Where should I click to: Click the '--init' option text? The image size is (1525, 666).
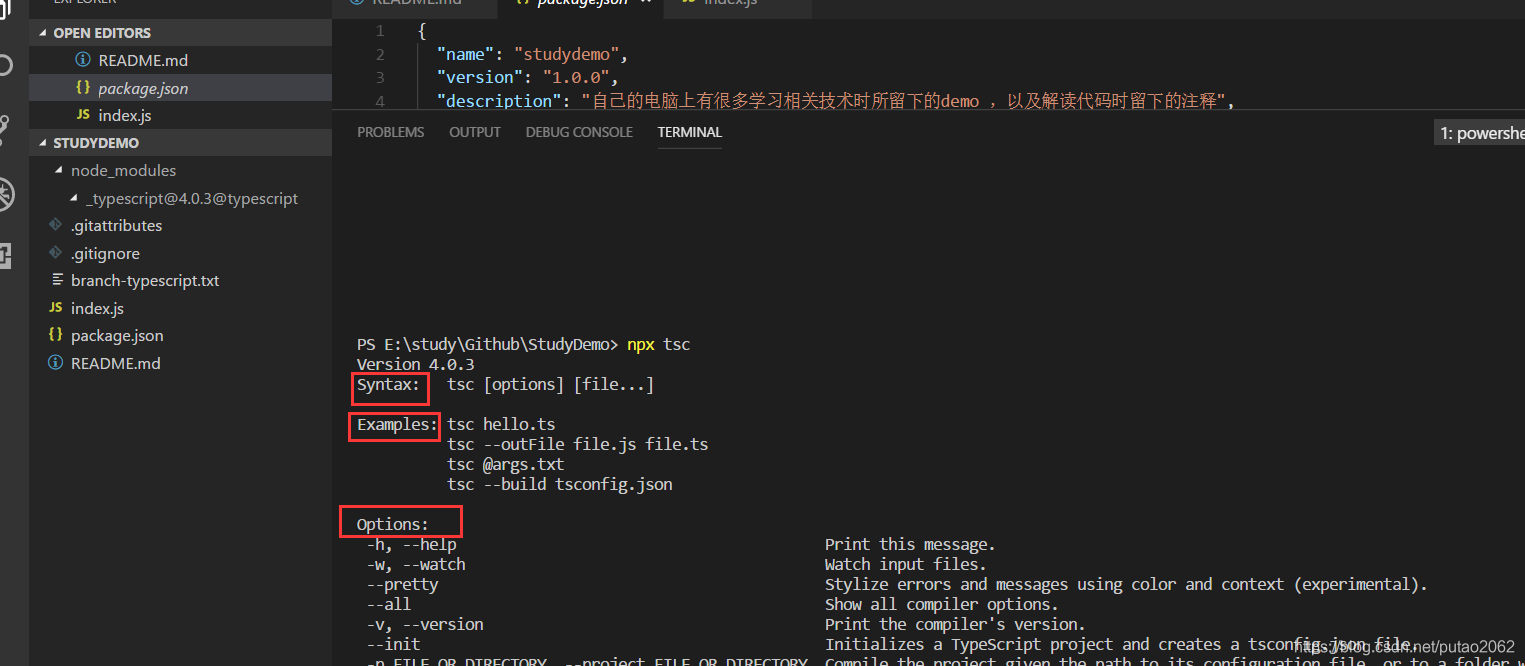click(393, 645)
